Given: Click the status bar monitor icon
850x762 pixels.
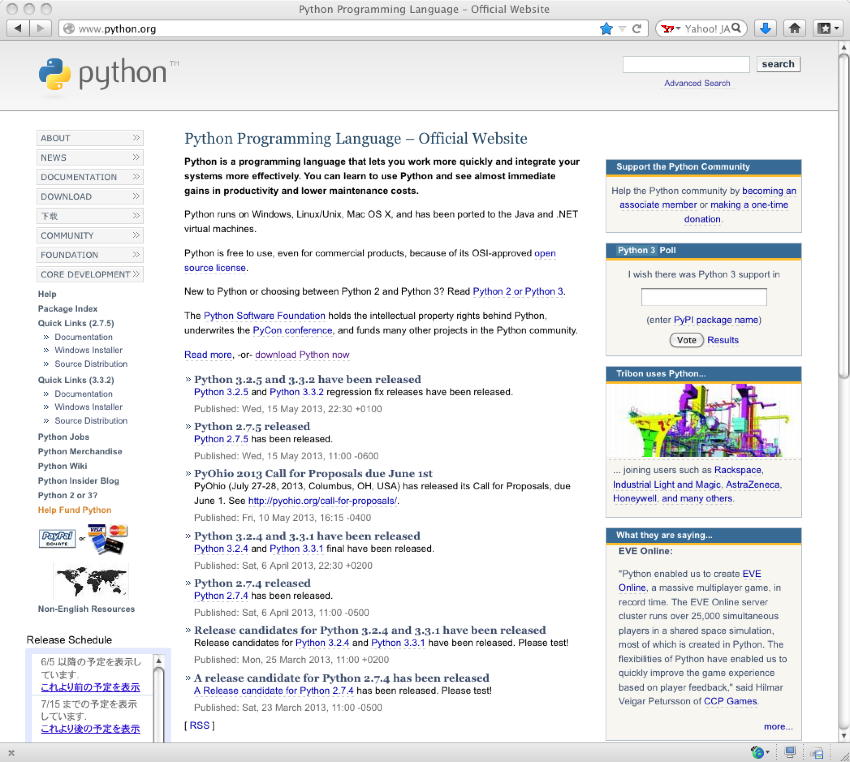Looking at the screenshot, I should click(790, 752).
